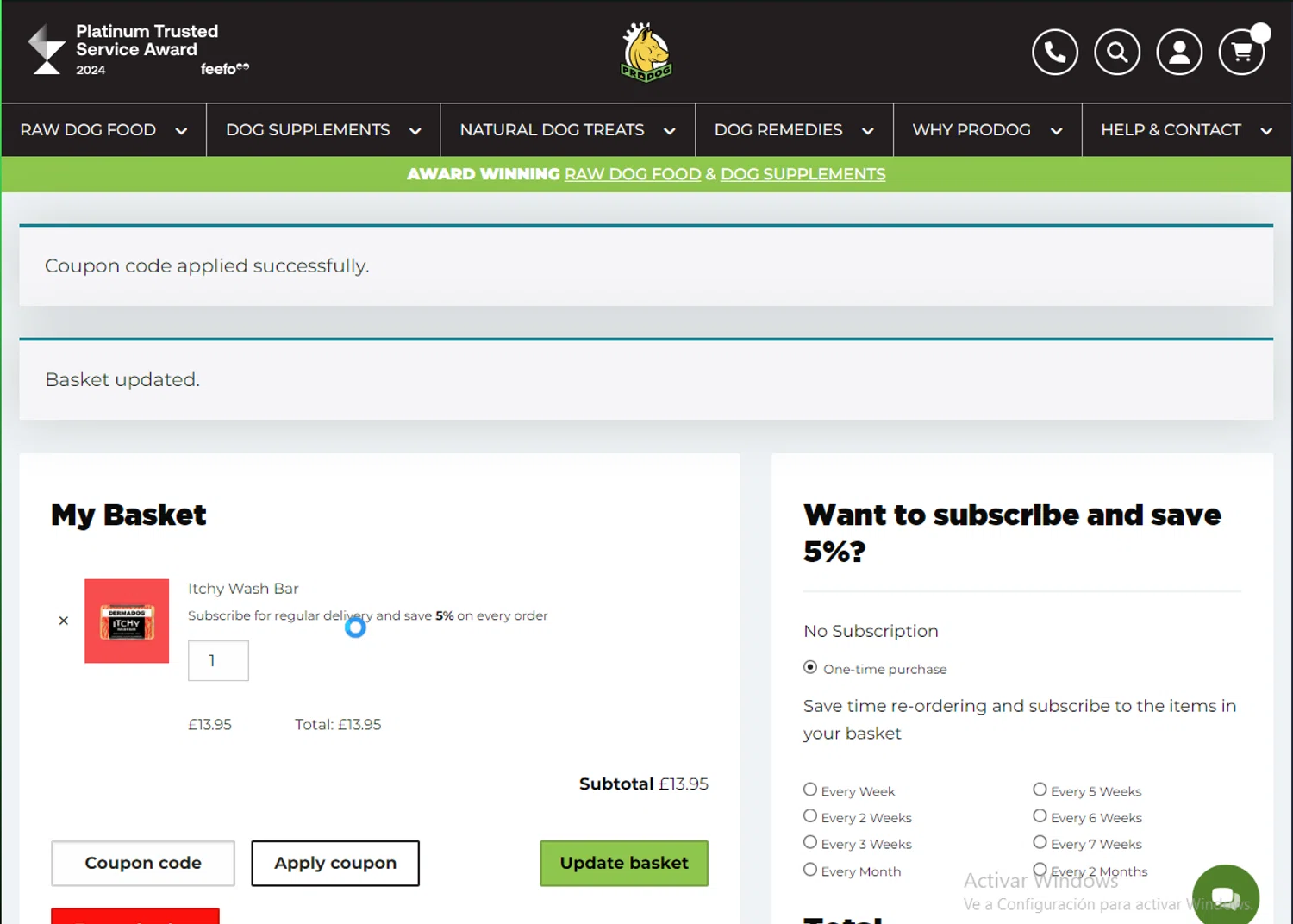
Task: Open the user account icon
Action: [x=1179, y=53]
